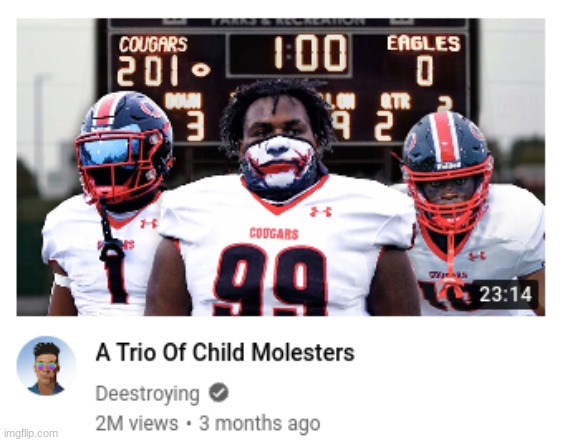
Task: Click the '3 months ago' upload date
Action: (x=259, y=423)
